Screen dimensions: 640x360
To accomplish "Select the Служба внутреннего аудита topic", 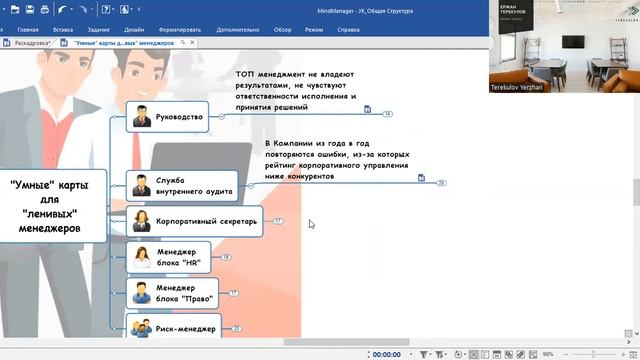I will (x=182, y=186).
